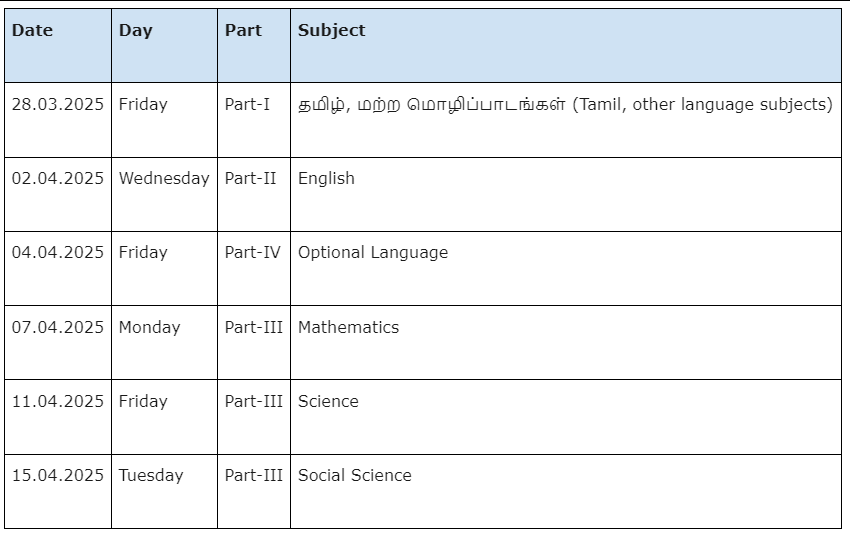
Task: Click the Date column header
Action: point(58,46)
